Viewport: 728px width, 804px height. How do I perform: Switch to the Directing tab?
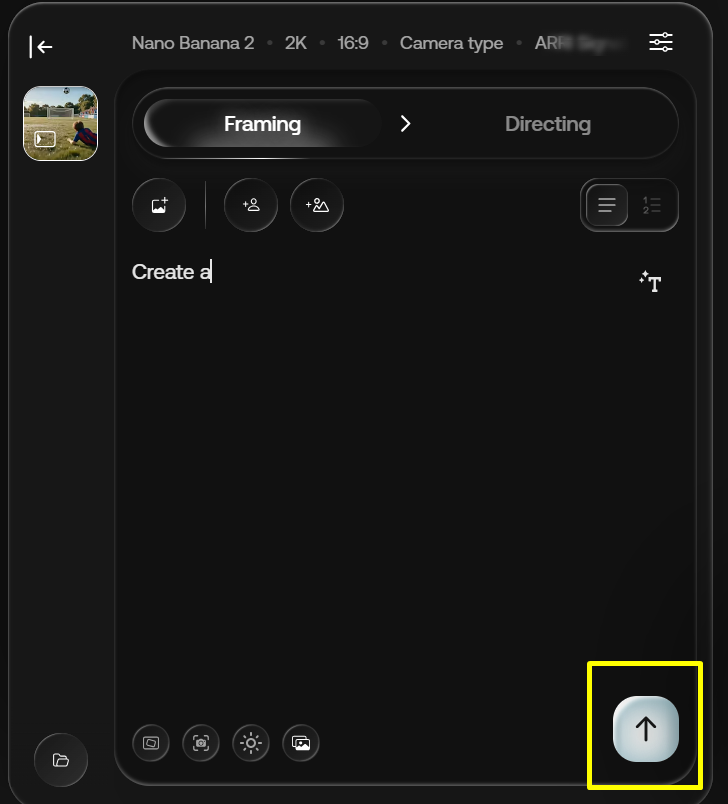click(x=547, y=124)
